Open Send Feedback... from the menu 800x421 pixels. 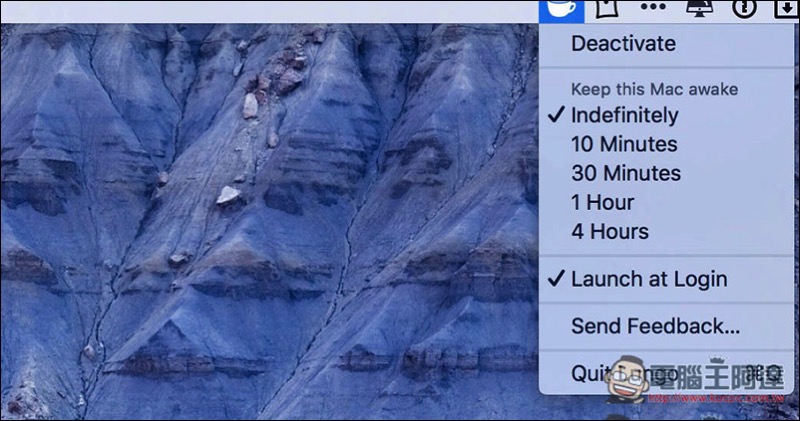pyautogui.click(x=655, y=326)
